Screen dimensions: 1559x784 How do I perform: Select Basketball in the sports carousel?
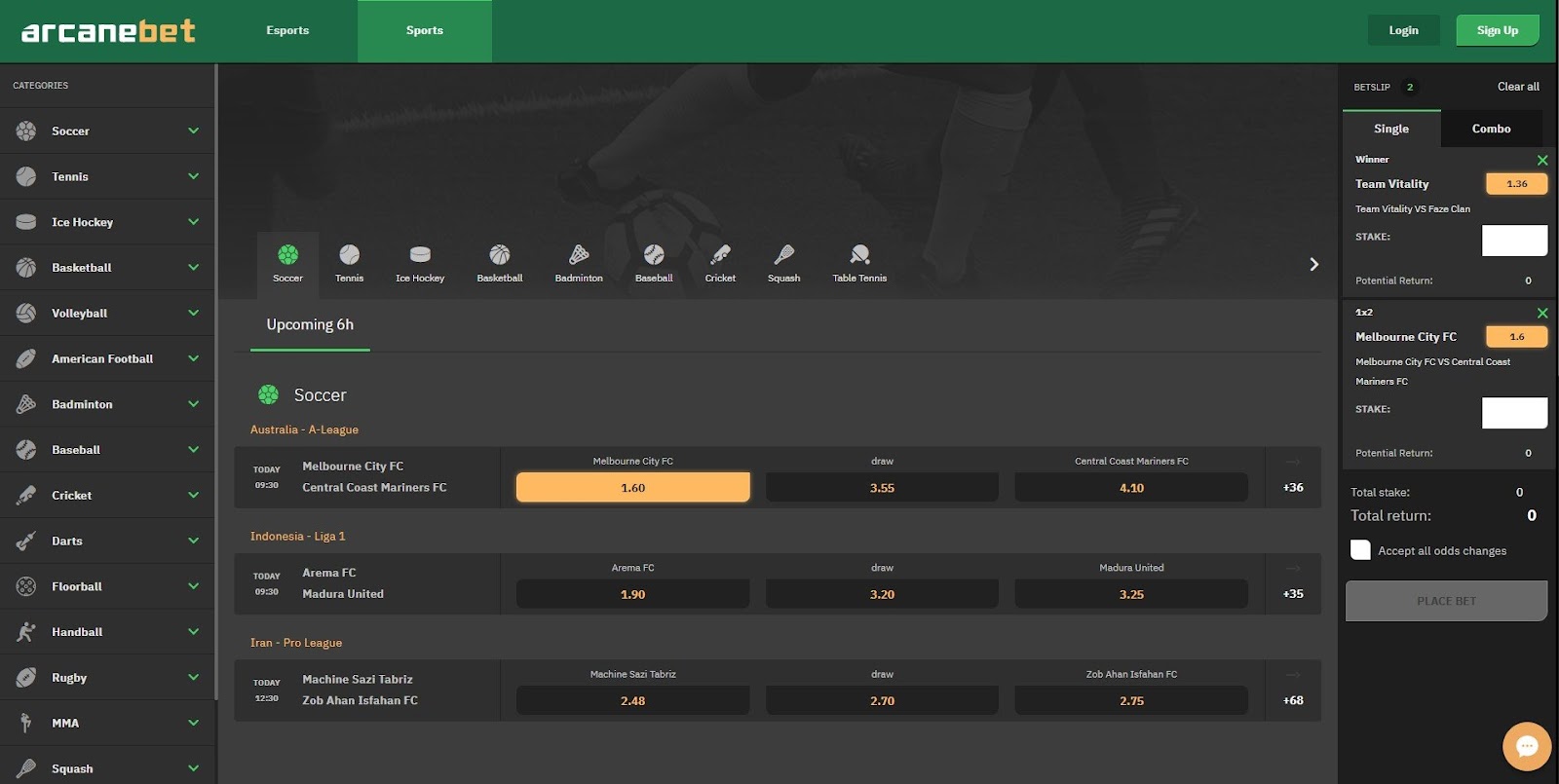click(x=500, y=264)
